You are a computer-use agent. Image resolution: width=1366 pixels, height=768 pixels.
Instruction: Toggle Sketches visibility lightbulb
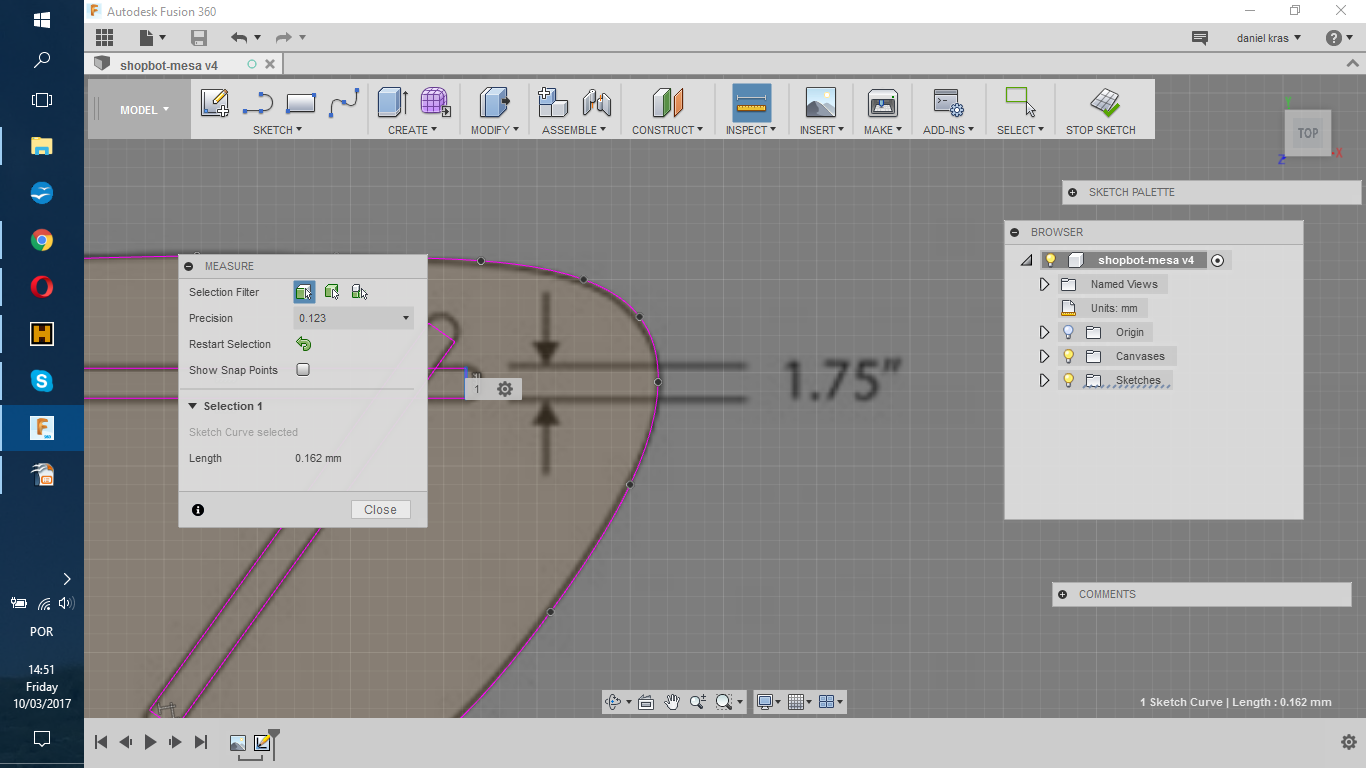1068,380
